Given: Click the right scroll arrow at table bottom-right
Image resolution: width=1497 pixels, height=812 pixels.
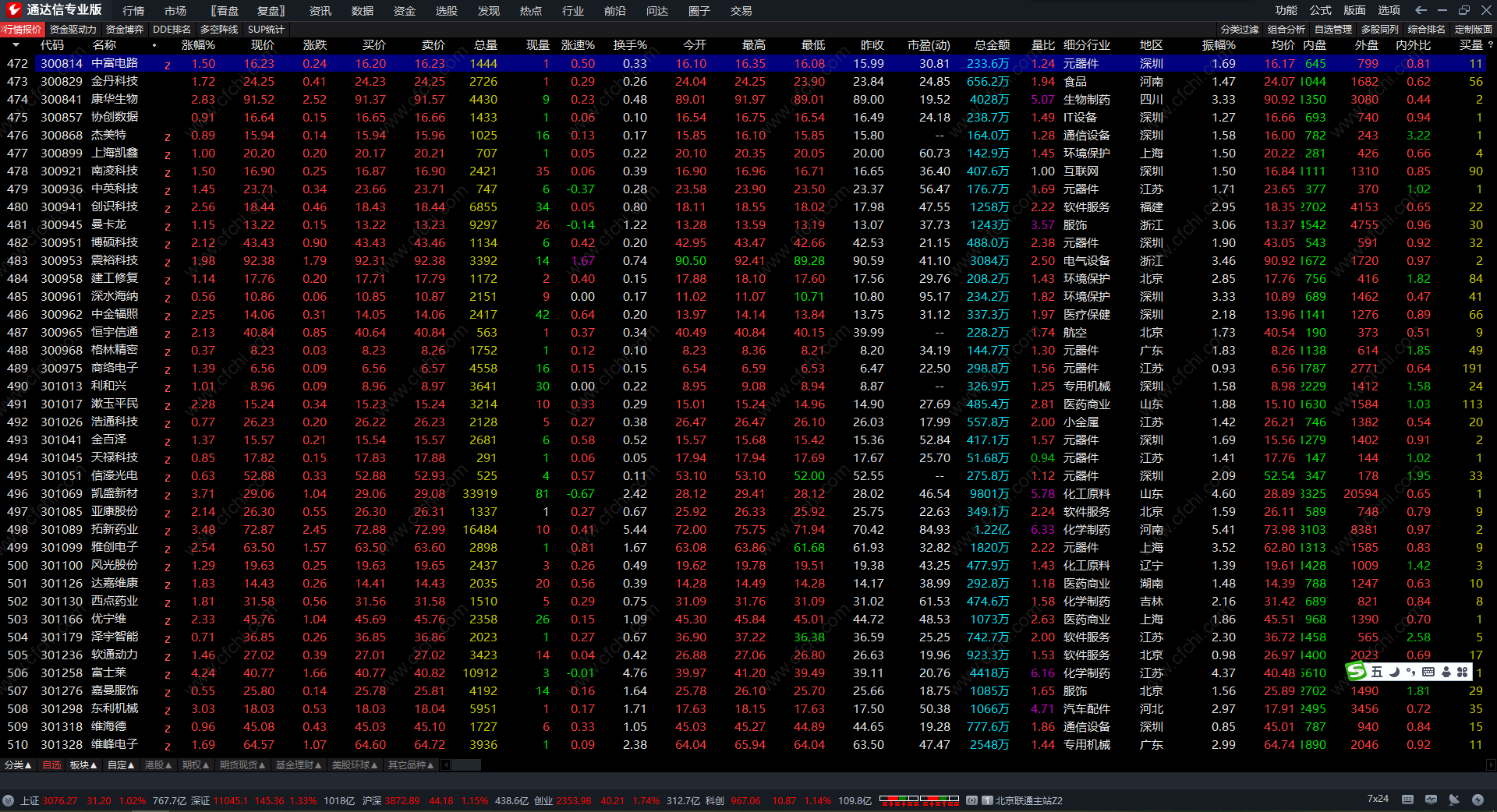Looking at the screenshot, I should (x=1492, y=765).
